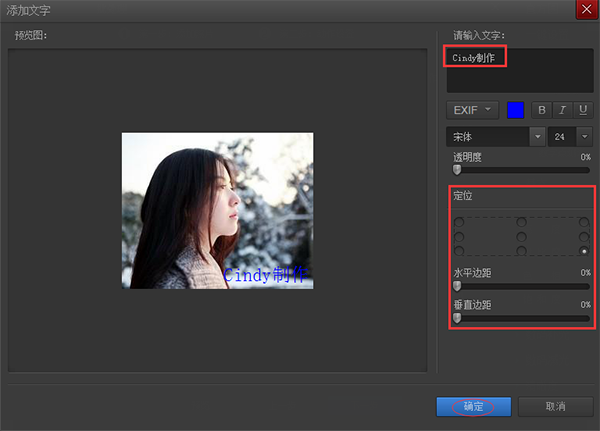600x431 pixels.
Task: Click the 水平边距 slider handle
Action: pyautogui.click(x=457, y=286)
